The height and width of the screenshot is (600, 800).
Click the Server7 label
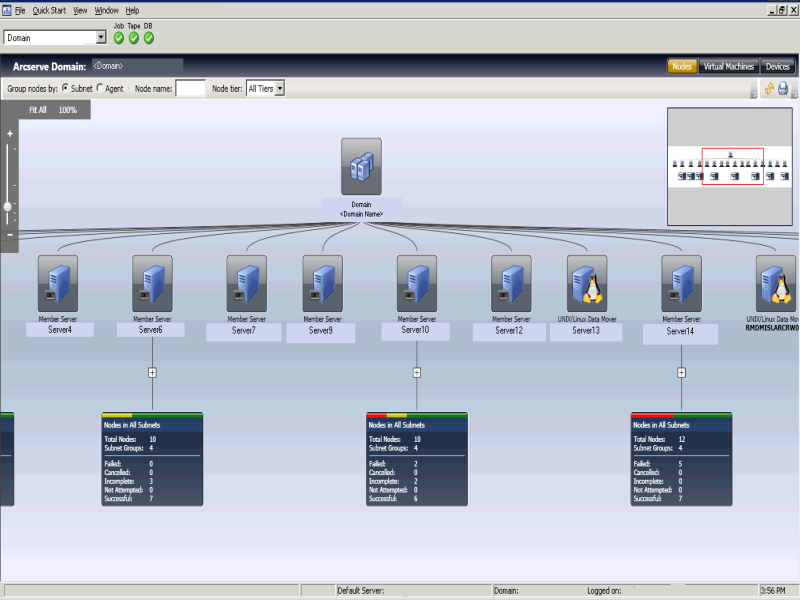243,331
